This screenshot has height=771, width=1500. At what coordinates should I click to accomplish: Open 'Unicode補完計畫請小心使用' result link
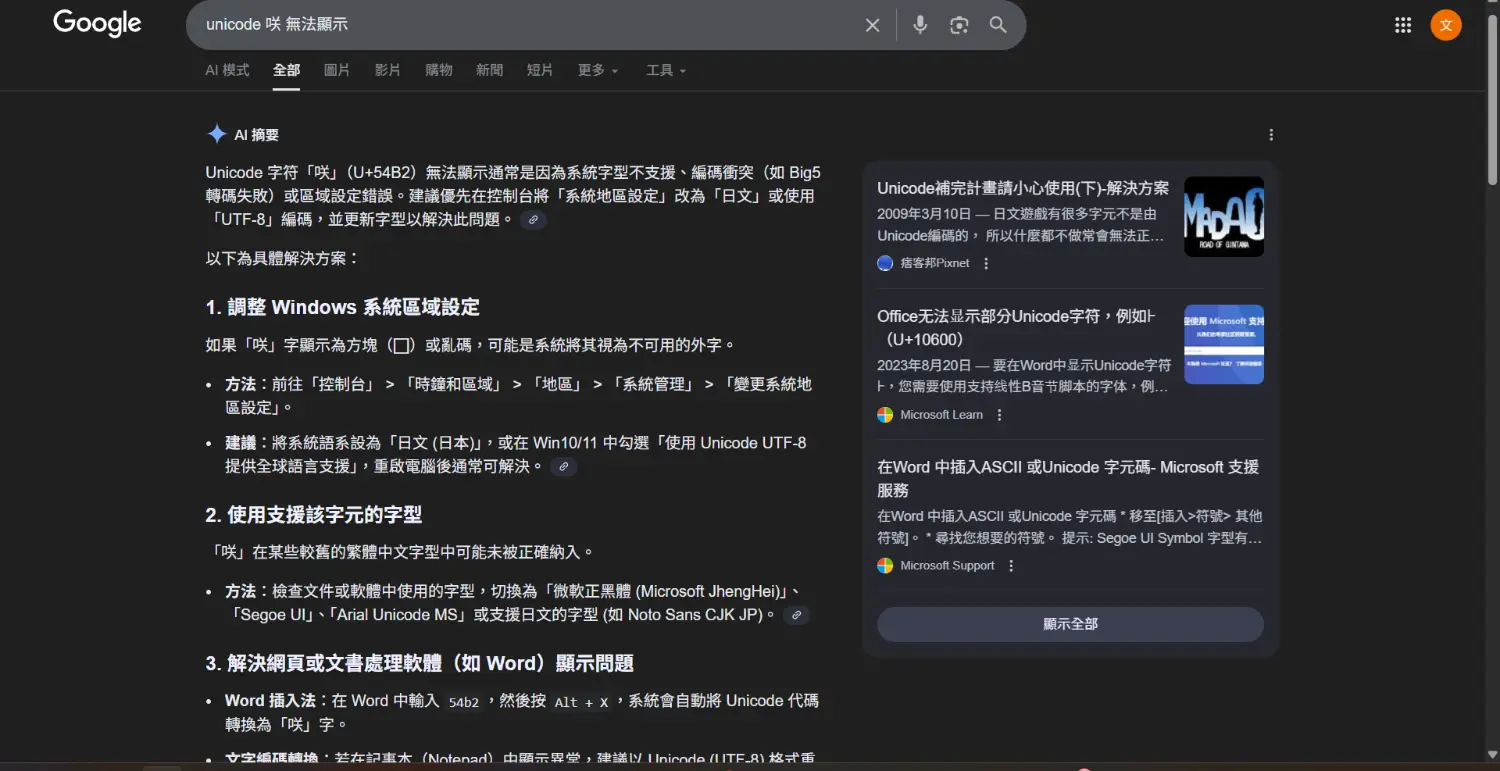click(x=1022, y=188)
